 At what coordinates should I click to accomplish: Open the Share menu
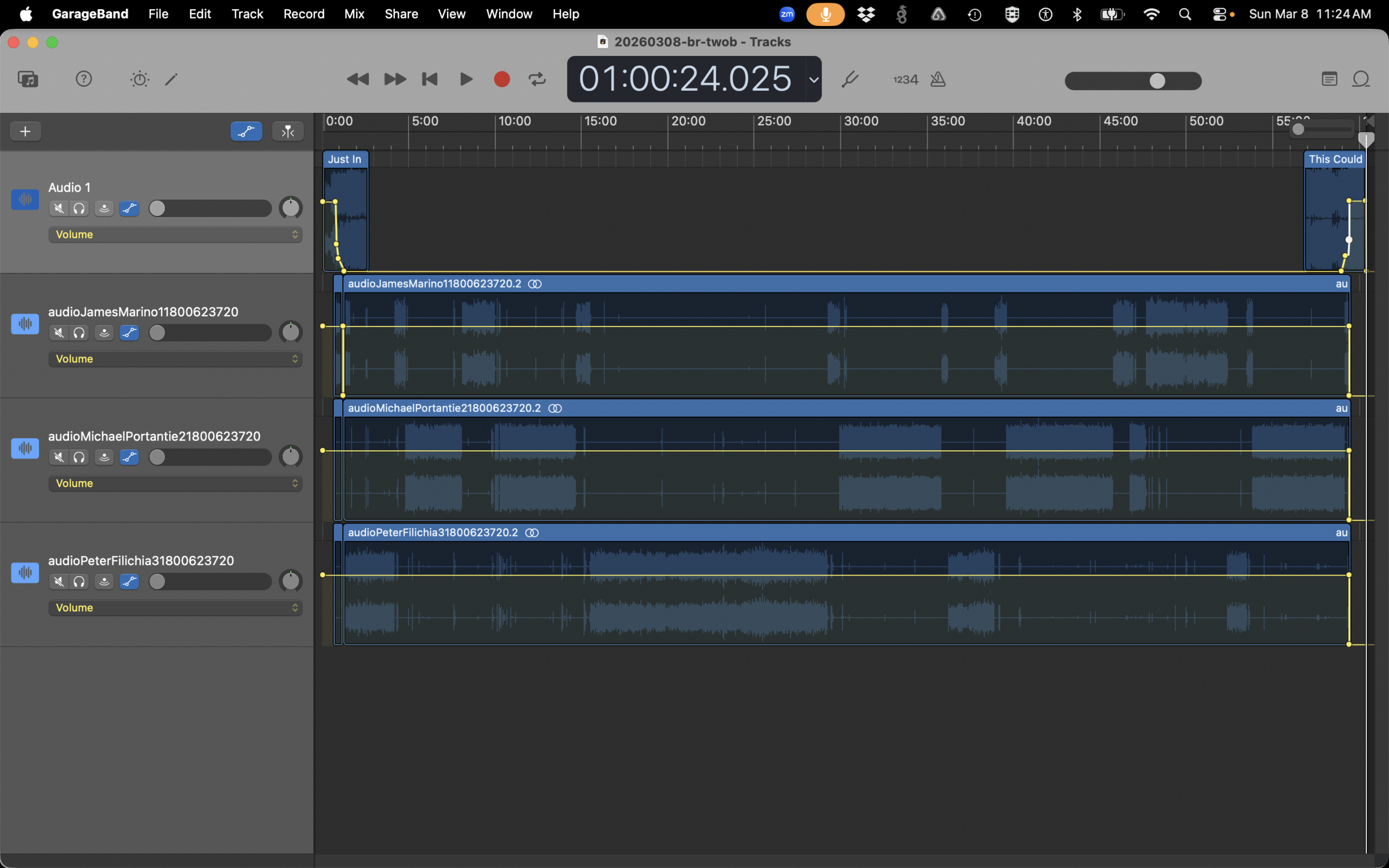[x=401, y=14]
